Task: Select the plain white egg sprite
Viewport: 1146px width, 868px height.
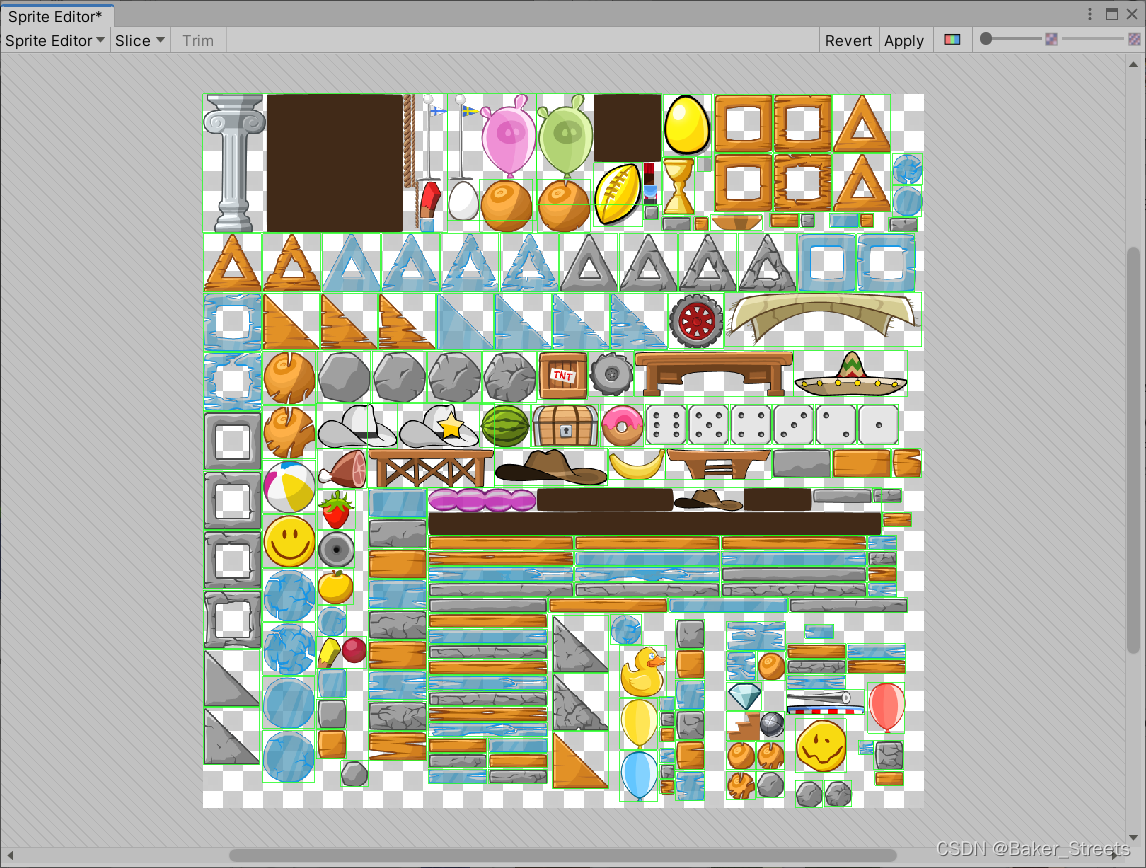Action: click(x=463, y=201)
